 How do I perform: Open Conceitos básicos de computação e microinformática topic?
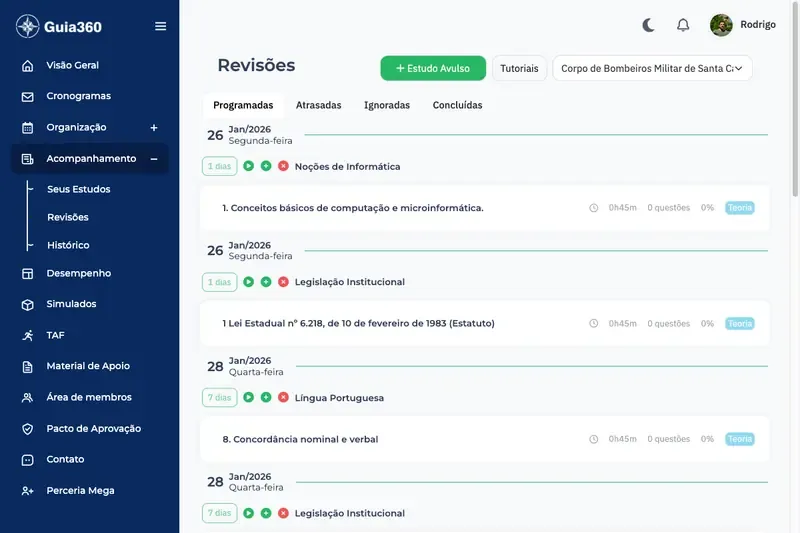pyautogui.click(x=353, y=208)
